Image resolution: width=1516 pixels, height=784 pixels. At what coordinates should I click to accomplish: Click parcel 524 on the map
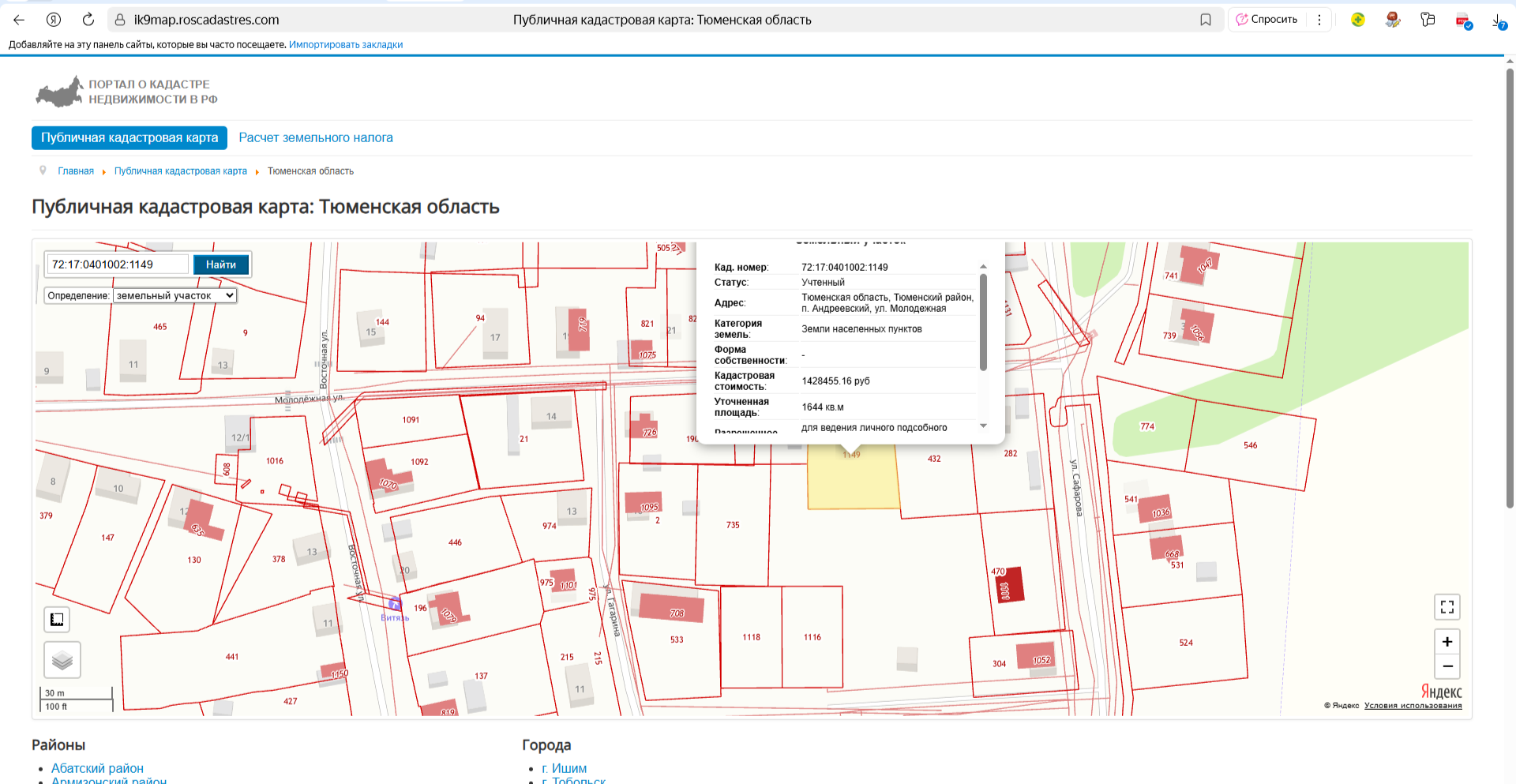tap(1186, 643)
